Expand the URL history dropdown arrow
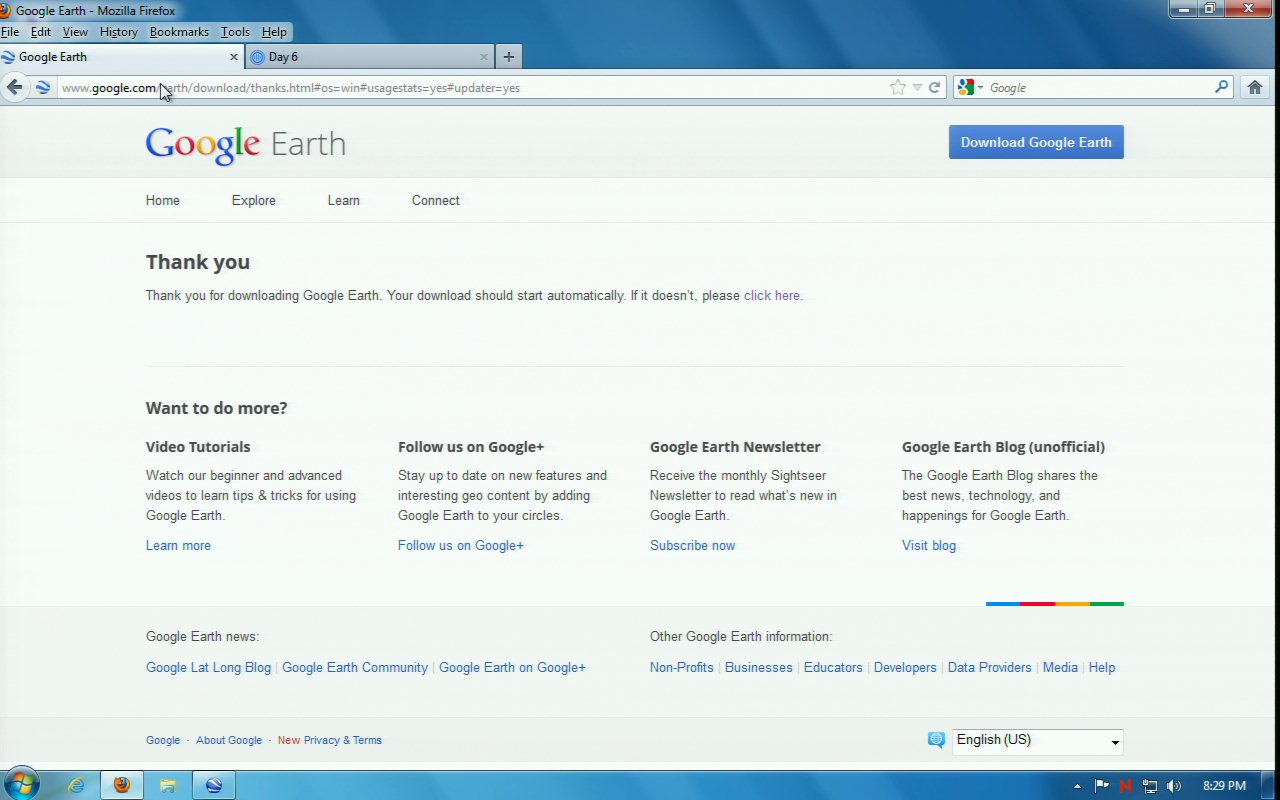1280x800 pixels. [x=917, y=87]
